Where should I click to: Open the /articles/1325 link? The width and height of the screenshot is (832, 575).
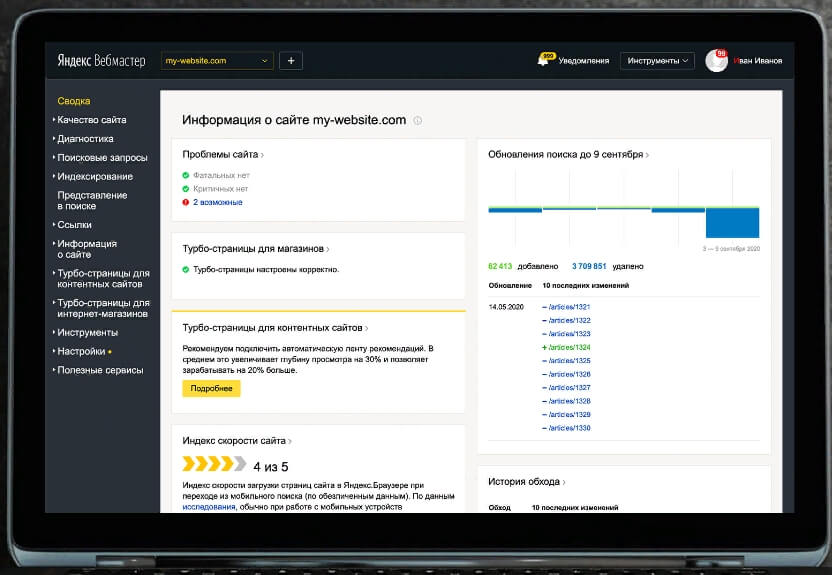569,361
